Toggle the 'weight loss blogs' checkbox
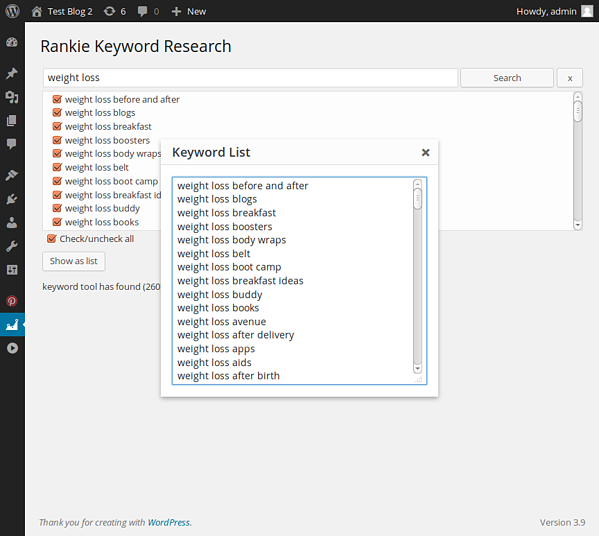 pyautogui.click(x=57, y=113)
